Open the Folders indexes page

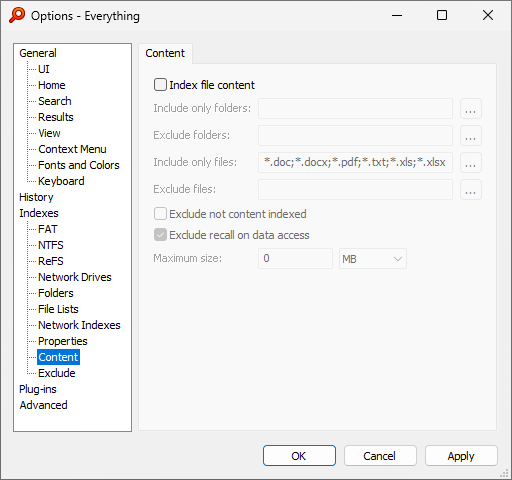click(56, 293)
